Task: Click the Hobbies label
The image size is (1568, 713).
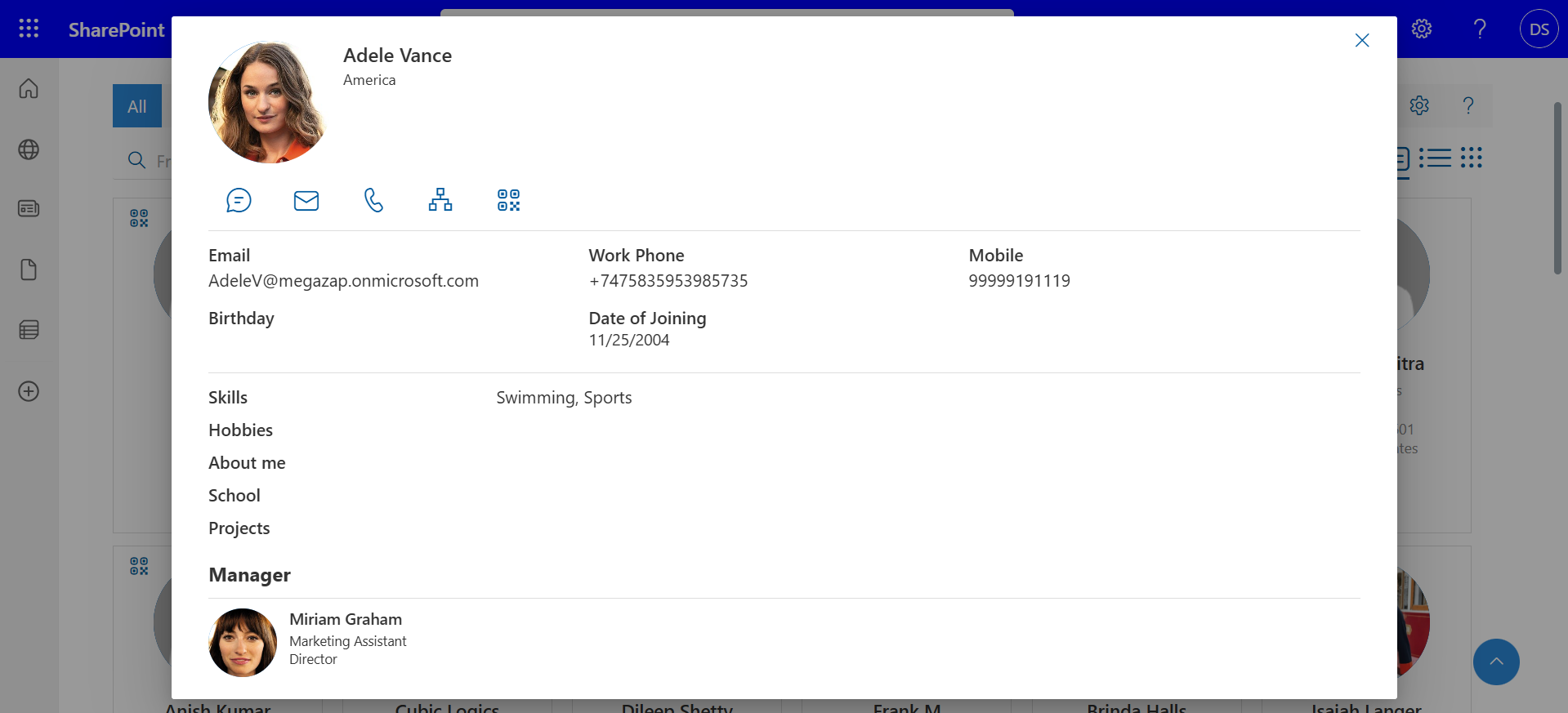Action: [x=240, y=430]
